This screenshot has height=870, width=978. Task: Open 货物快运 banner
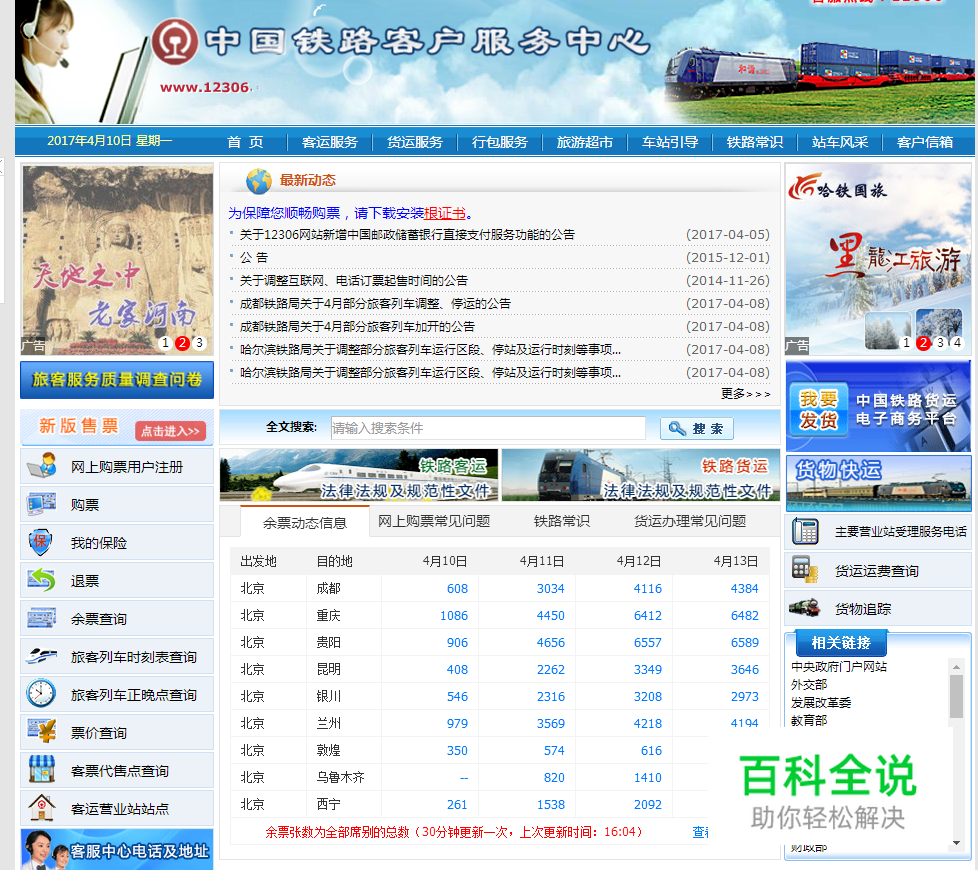click(878, 483)
